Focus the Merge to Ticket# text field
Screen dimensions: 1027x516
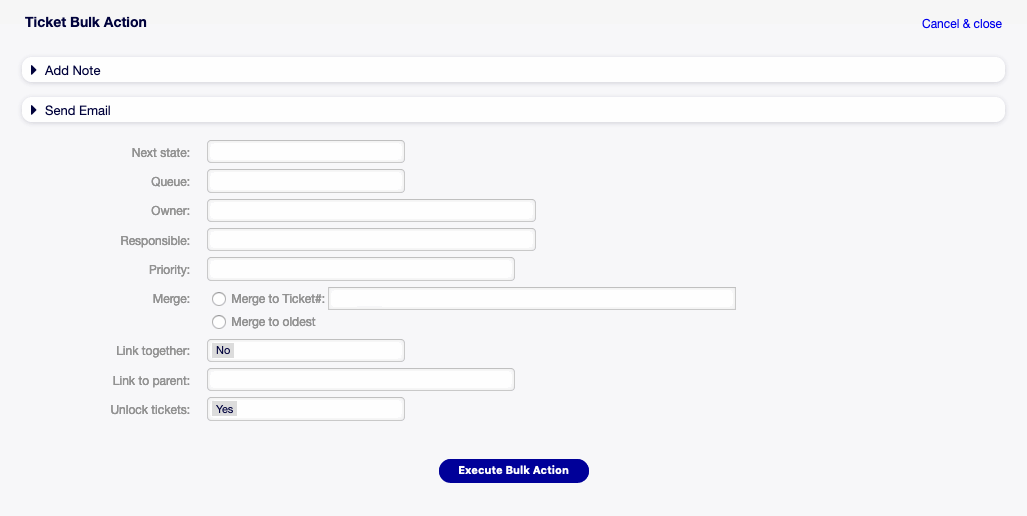532,299
